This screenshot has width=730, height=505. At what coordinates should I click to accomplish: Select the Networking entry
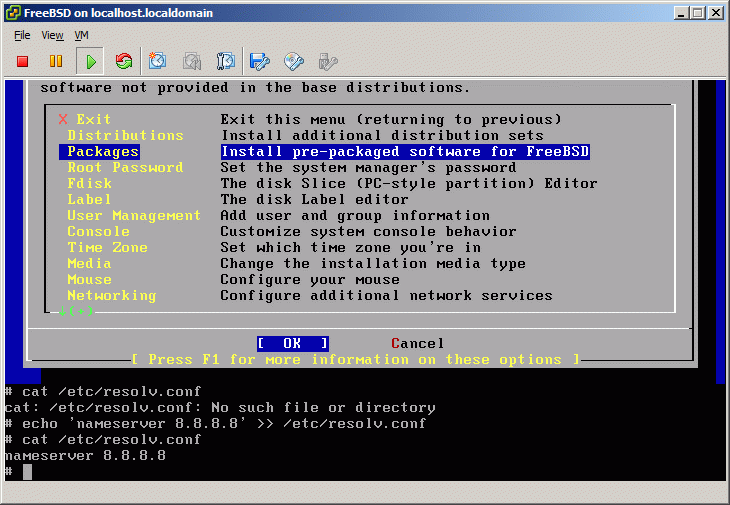point(112,296)
